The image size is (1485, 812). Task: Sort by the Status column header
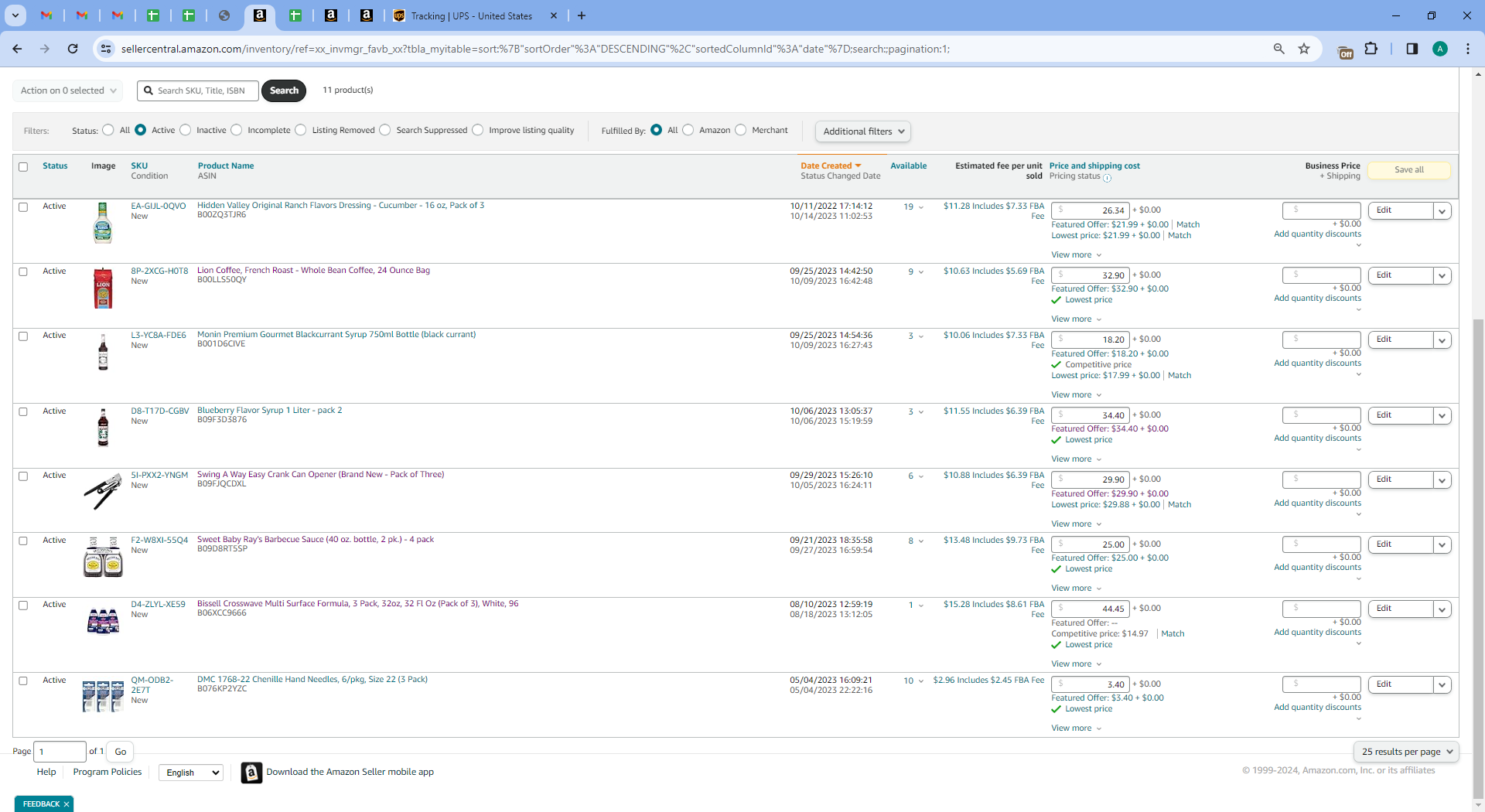click(x=55, y=165)
